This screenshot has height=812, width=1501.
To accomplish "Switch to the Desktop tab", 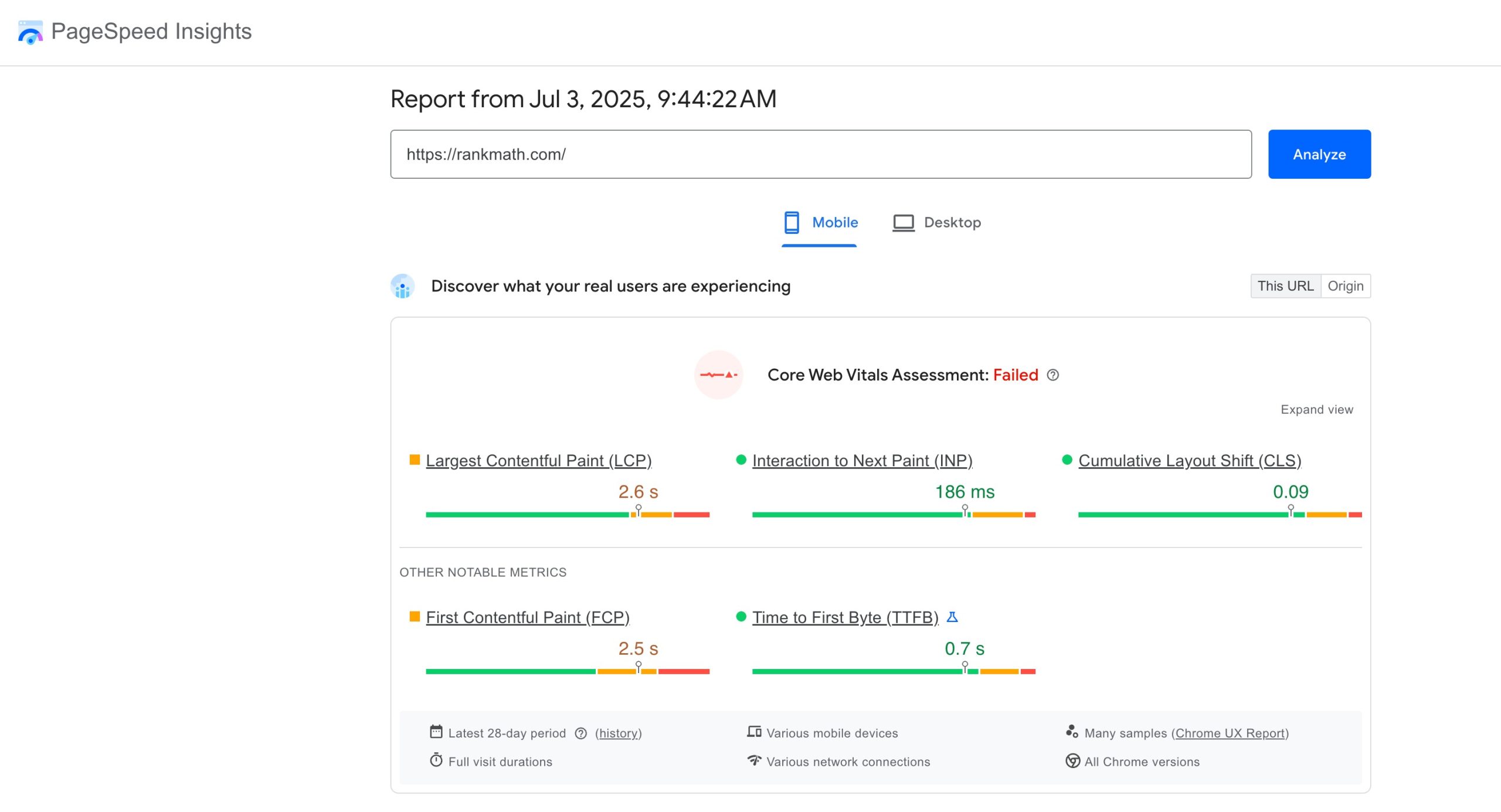I will [951, 223].
